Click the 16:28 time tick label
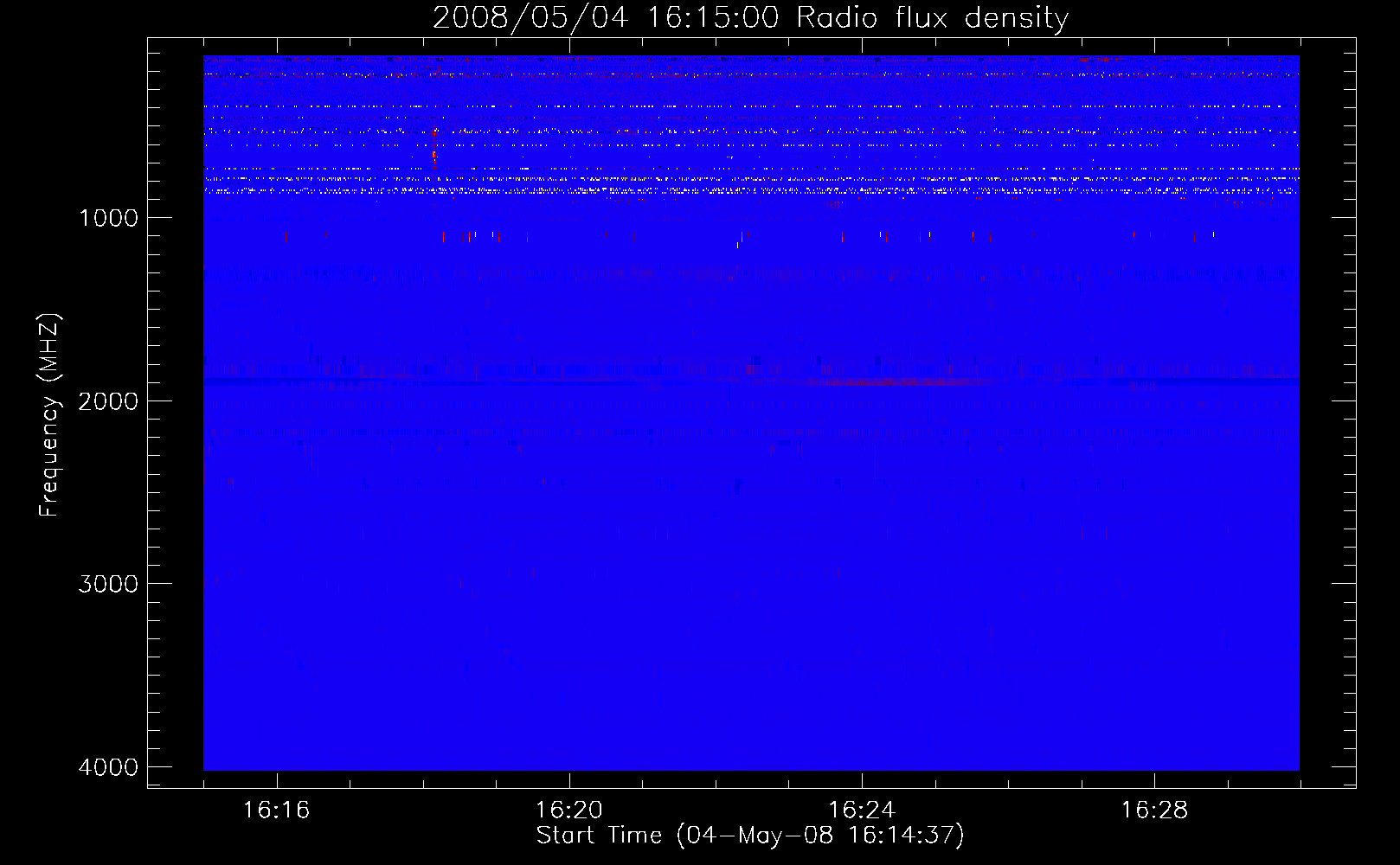Viewport: 1400px width, 865px height. [1154, 811]
